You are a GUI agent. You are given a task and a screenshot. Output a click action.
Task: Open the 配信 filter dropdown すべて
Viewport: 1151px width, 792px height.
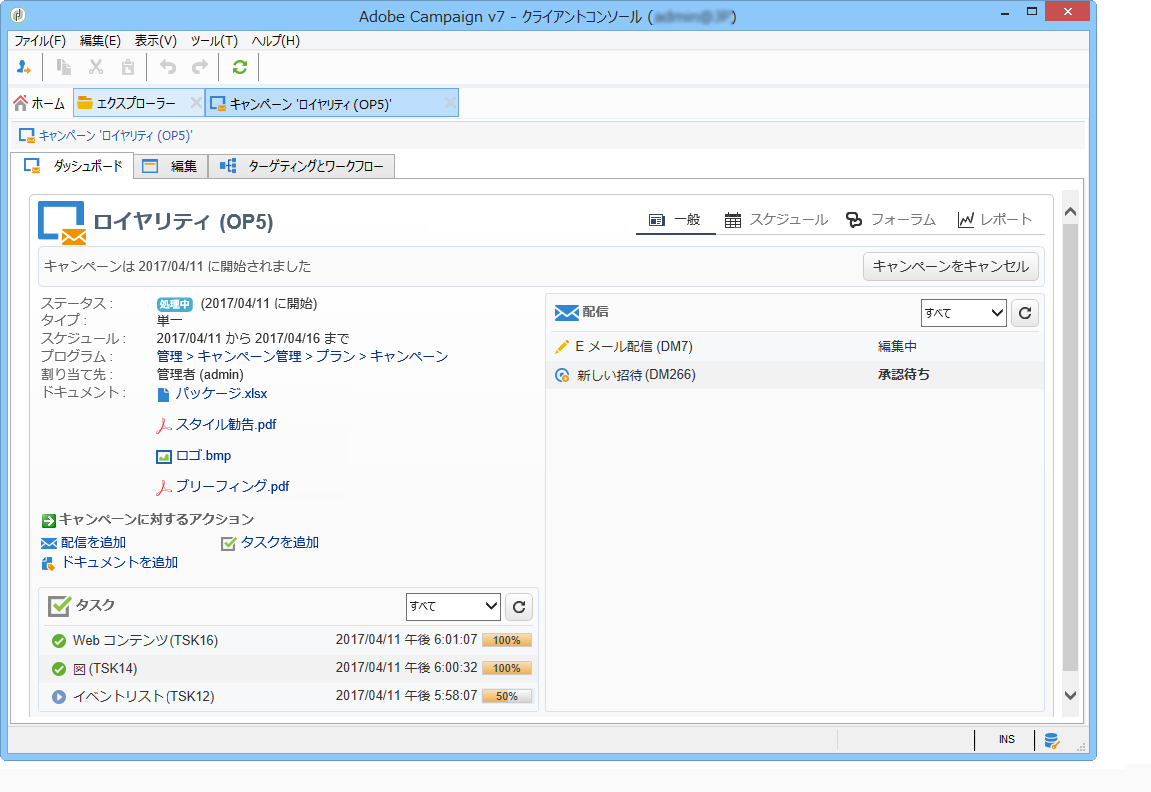(x=963, y=313)
